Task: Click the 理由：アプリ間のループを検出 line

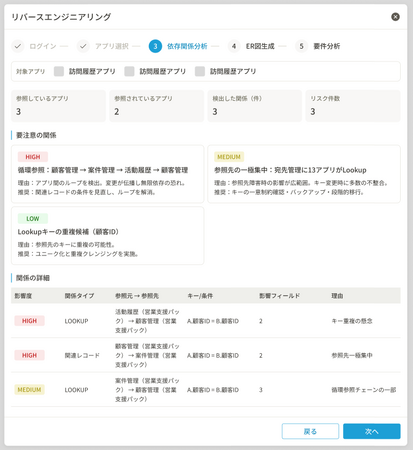Action: pos(101,183)
